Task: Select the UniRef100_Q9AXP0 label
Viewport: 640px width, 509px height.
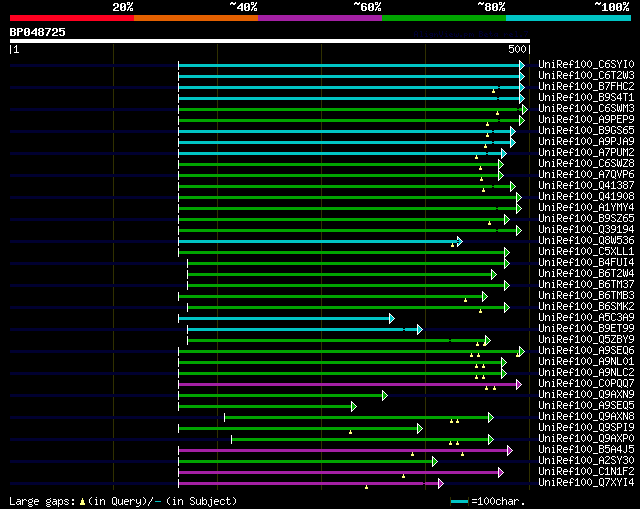Action: point(586,439)
